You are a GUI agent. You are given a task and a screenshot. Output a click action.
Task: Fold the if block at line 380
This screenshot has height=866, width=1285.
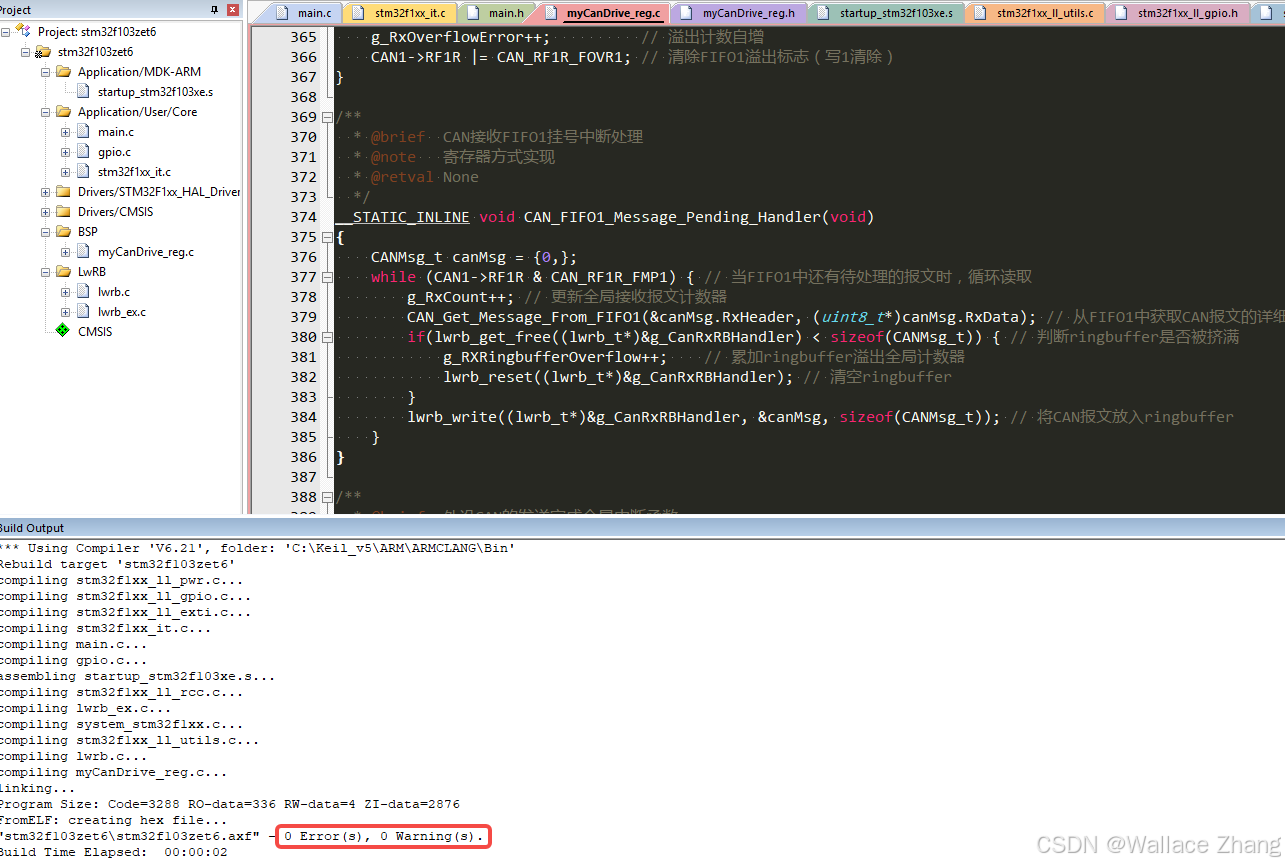tap(326, 337)
